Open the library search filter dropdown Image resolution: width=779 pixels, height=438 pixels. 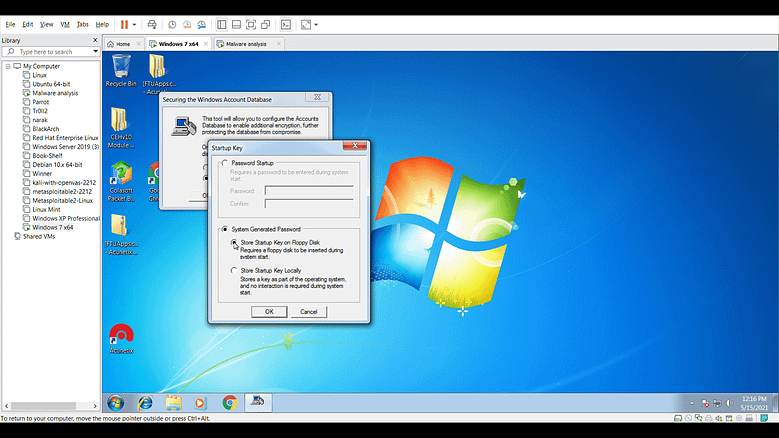click(x=95, y=52)
